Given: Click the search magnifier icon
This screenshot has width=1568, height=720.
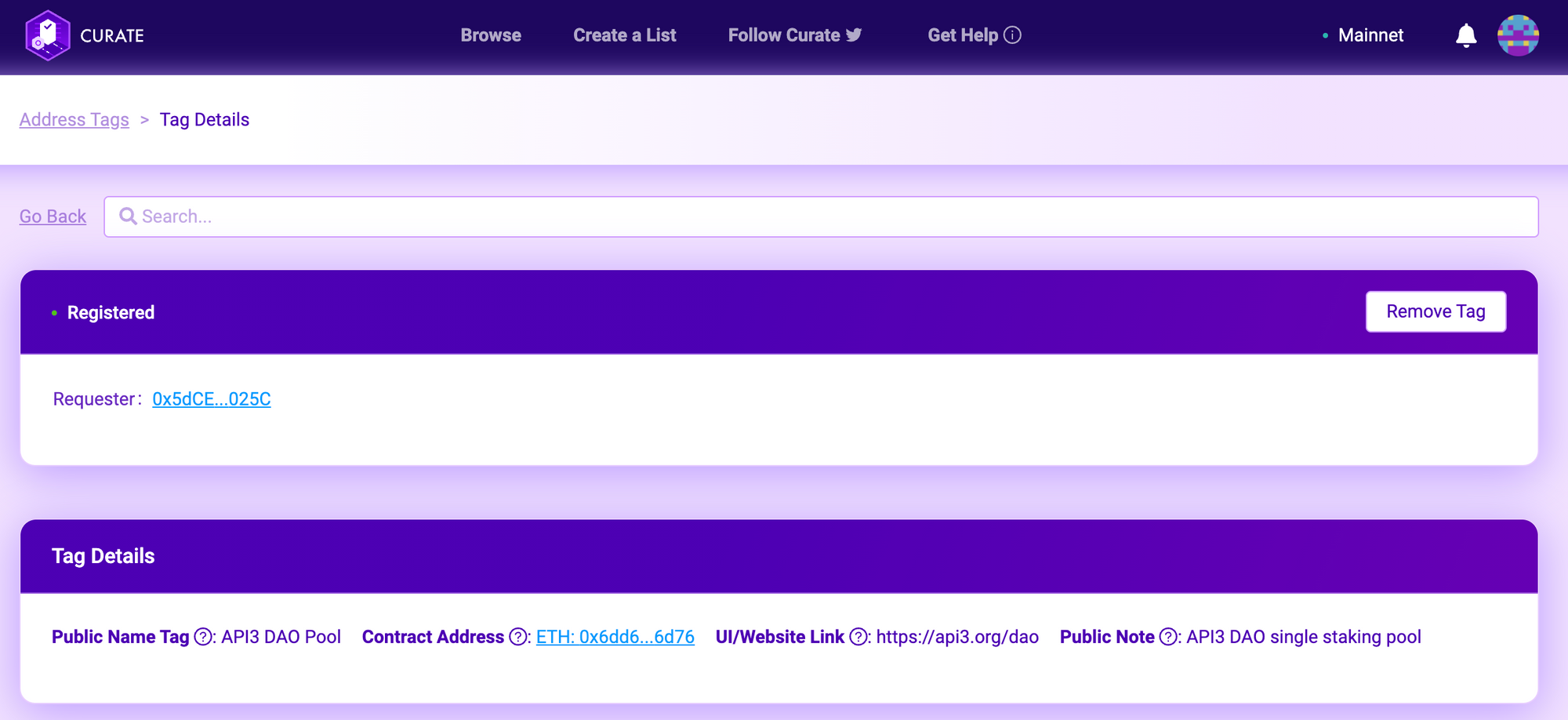Looking at the screenshot, I should coord(128,216).
